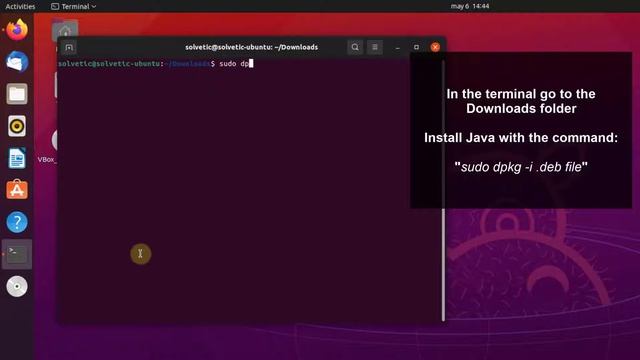
Task: Open Rhythmbox music player
Action: (x=17, y=126)
